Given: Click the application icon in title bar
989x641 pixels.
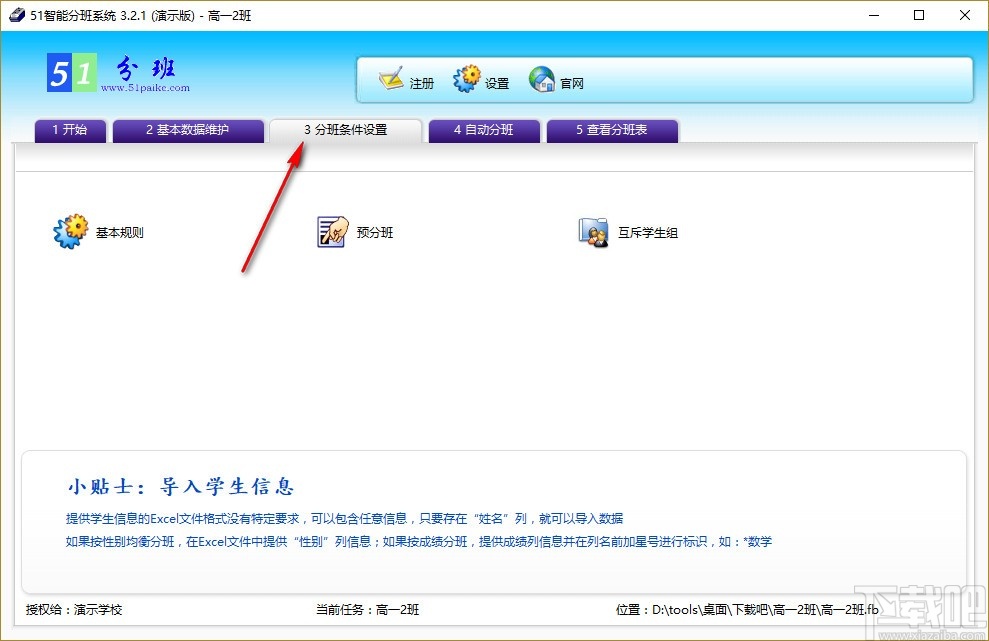Looking at the screenshot, I should (15, 15).
